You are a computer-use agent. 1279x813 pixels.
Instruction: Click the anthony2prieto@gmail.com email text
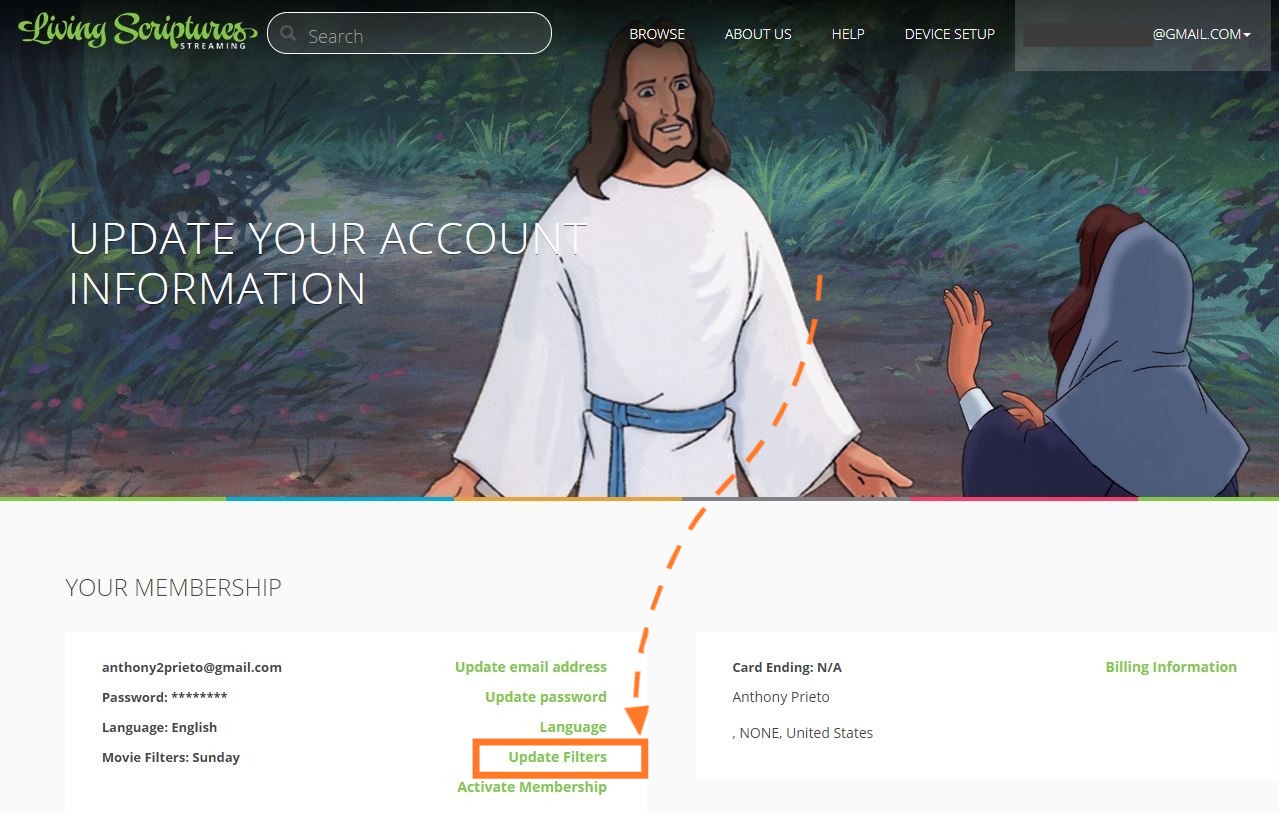[x=192, y=667]
